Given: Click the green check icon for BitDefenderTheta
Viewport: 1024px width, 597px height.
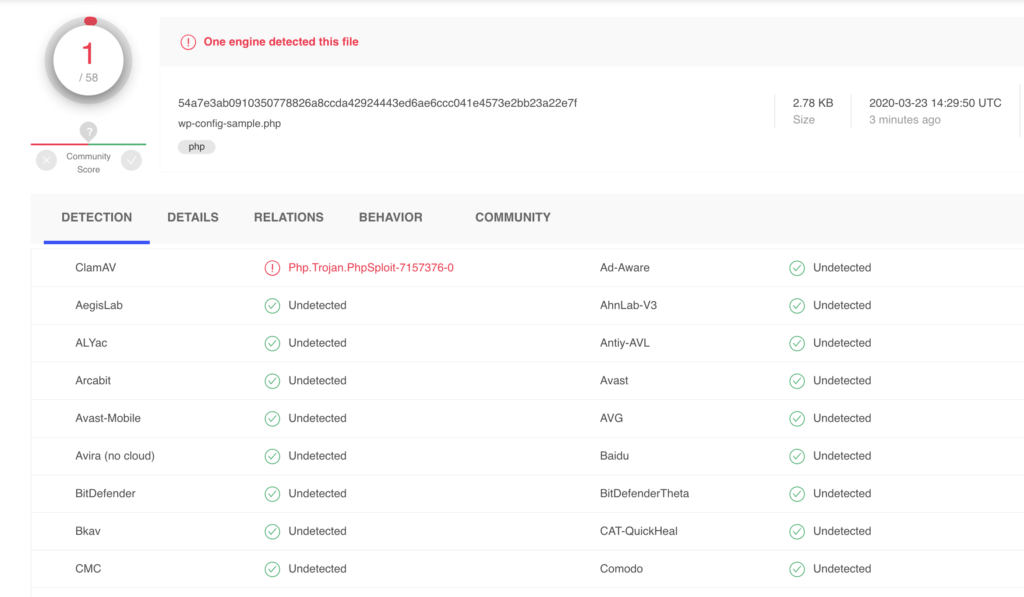Looking at the screenshot, I should point(797,494).
